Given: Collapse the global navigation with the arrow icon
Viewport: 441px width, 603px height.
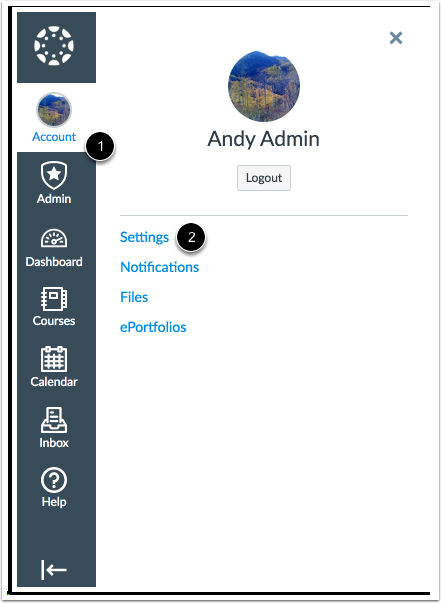Looking at the screenshot, I should click(54, 570).
